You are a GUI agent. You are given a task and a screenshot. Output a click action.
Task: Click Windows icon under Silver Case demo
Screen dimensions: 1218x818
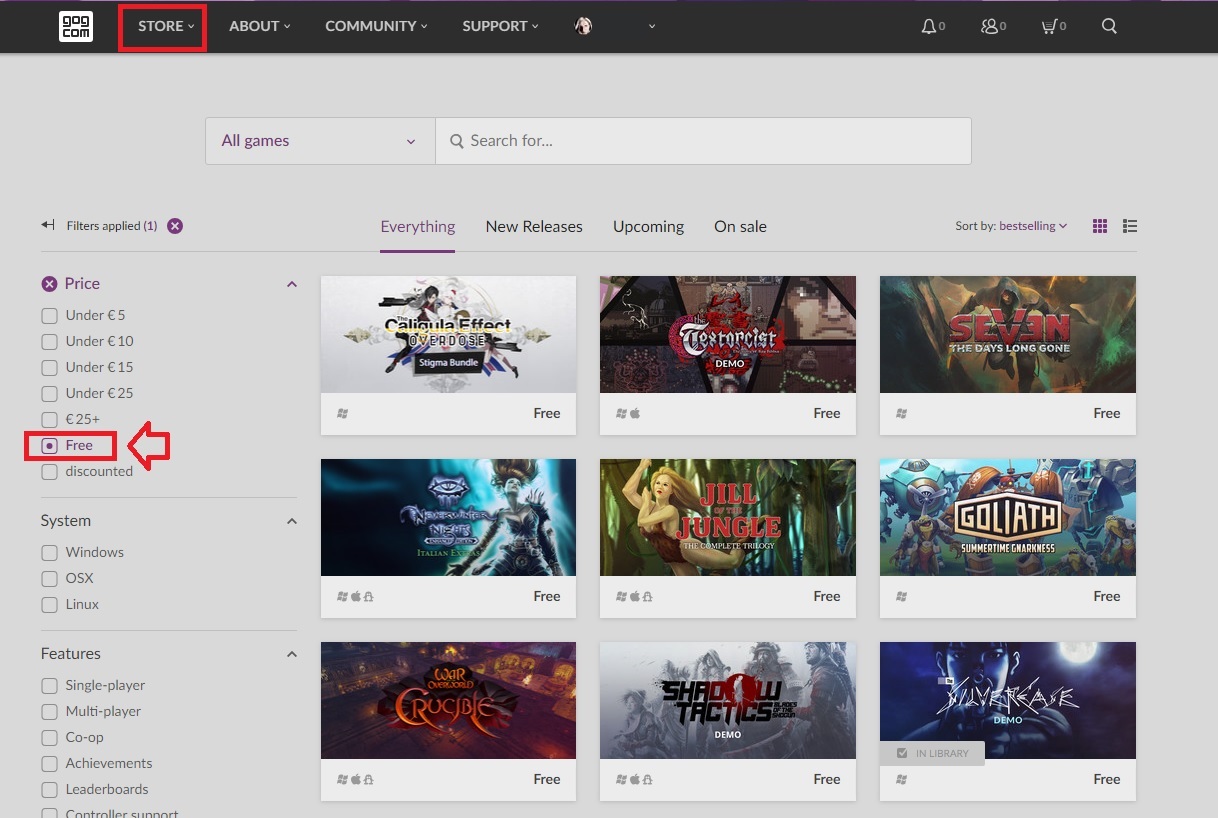coord(902,779)
